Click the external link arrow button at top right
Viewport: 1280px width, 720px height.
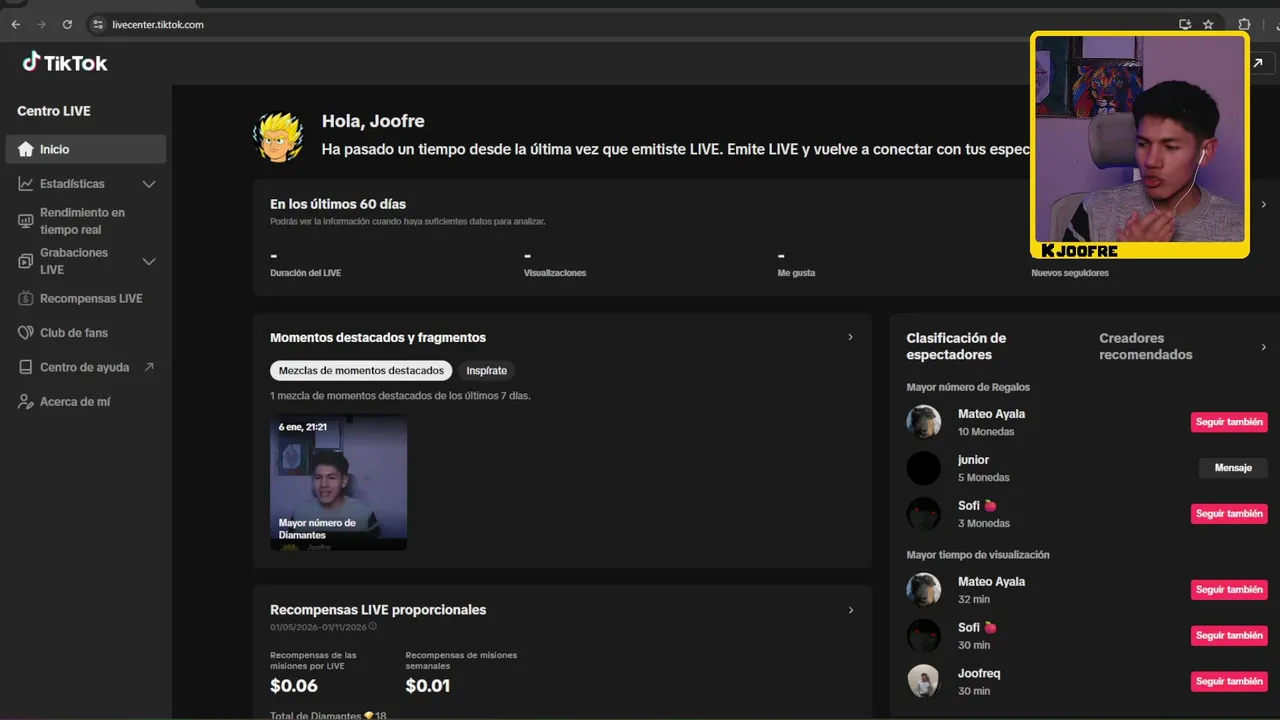coord(1258,63)
